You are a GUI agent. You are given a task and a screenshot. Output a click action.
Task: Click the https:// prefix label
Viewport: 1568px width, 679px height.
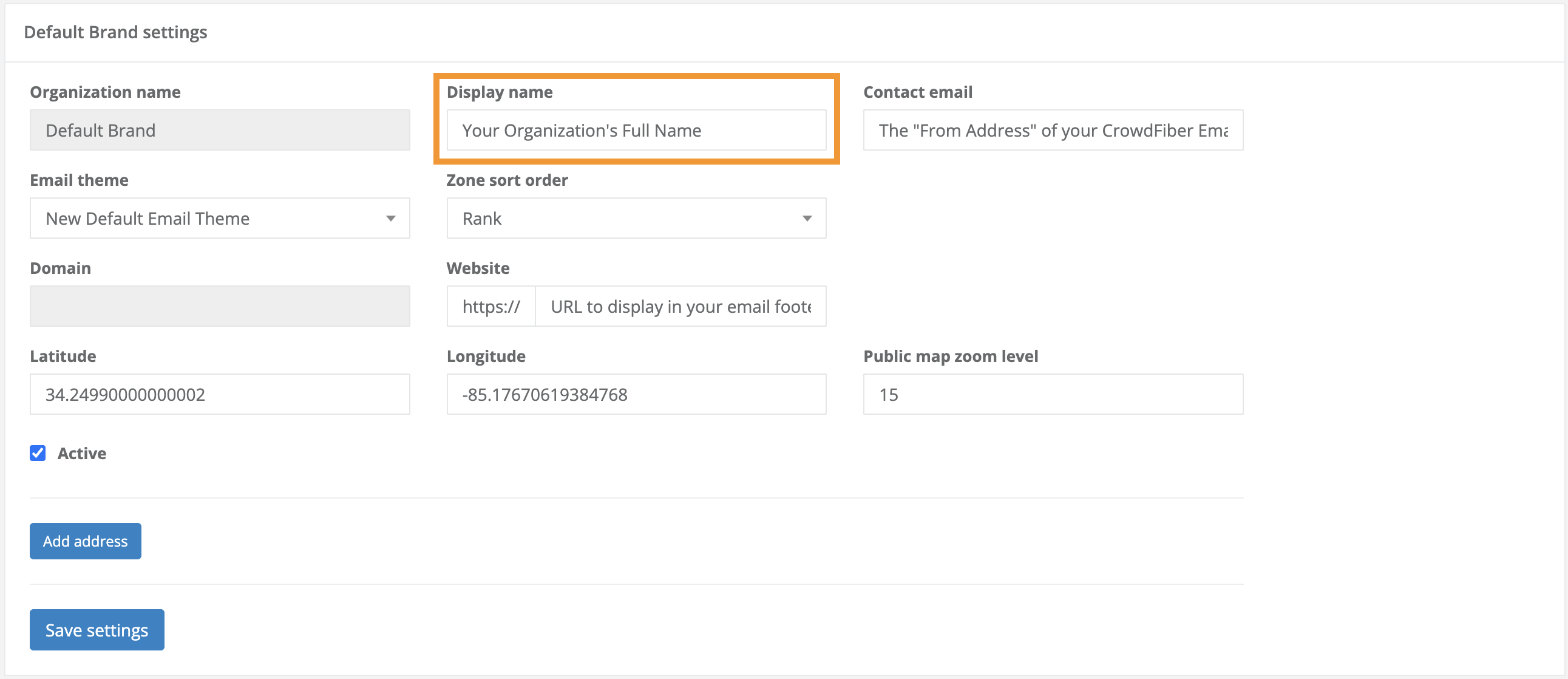[490, 305]
